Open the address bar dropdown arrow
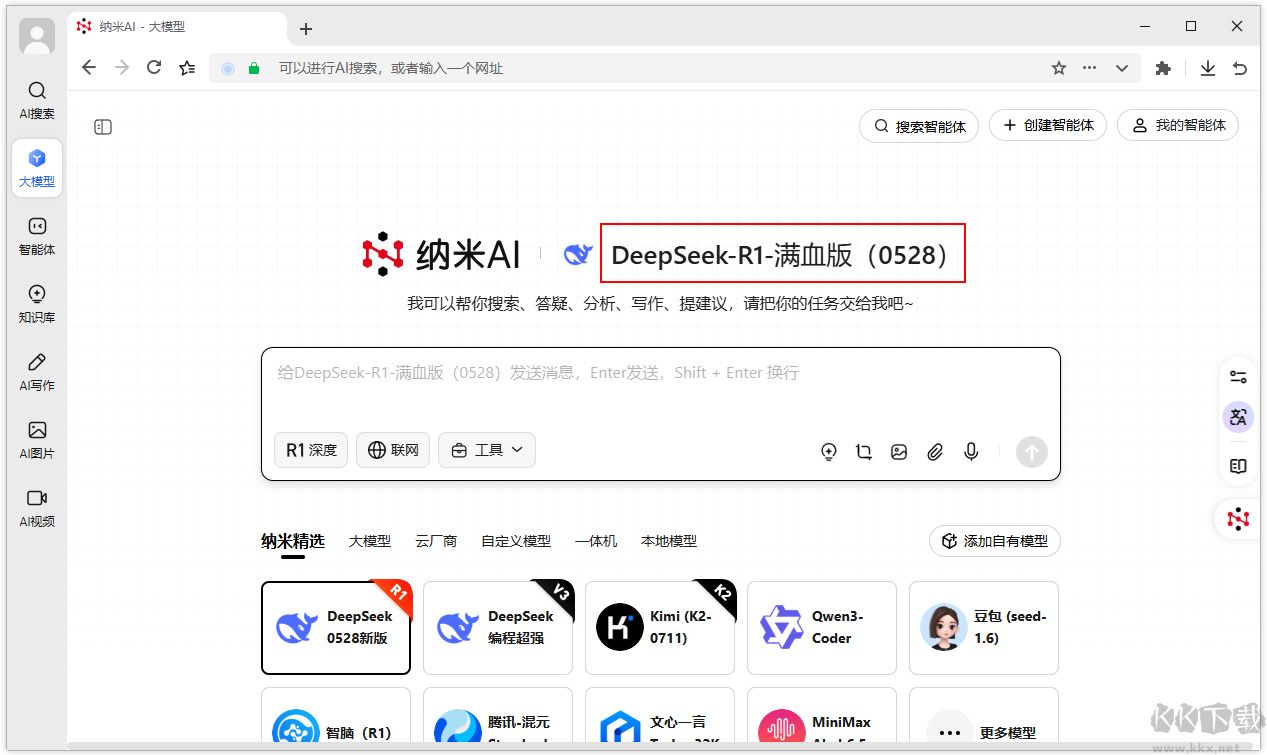This screenshot has width=1267, height=755. 1121,67
